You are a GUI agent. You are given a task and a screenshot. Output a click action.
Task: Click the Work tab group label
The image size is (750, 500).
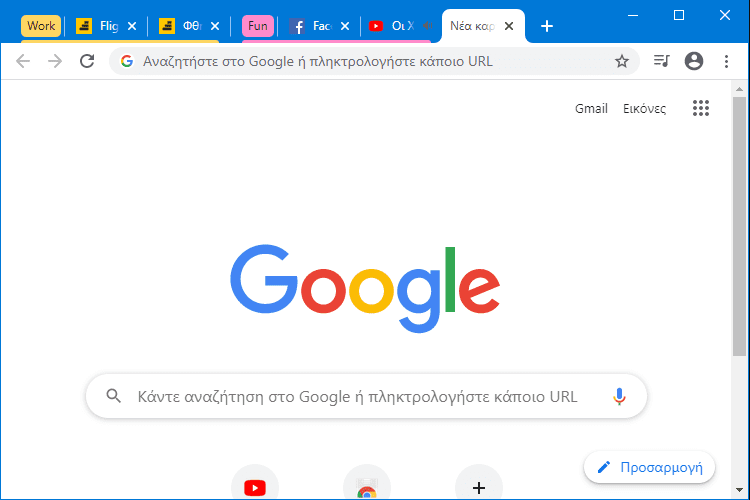(41, 26)
